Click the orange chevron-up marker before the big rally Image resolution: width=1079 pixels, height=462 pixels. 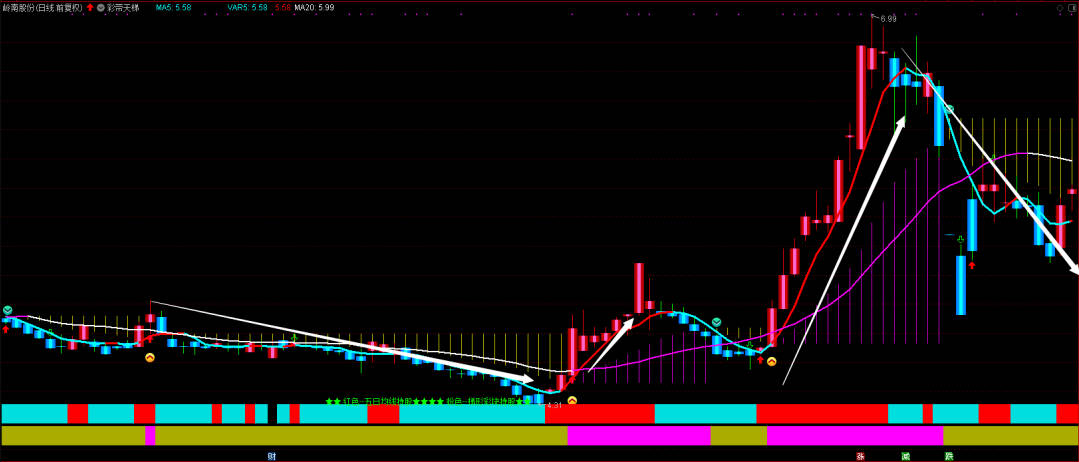click(x=771, y=361)
